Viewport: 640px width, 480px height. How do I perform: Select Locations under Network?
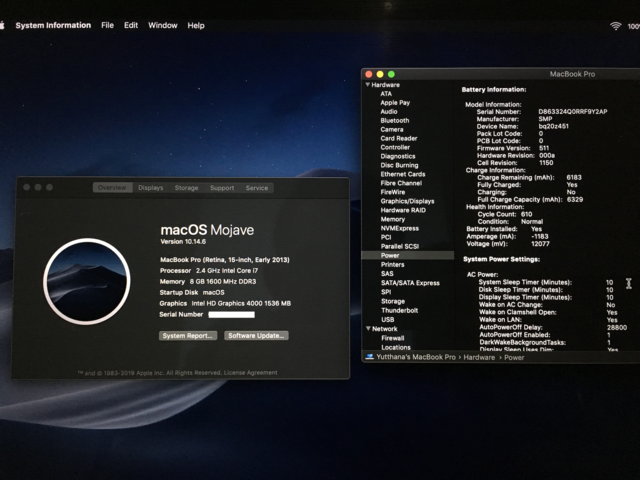click(x=396, y=347)
